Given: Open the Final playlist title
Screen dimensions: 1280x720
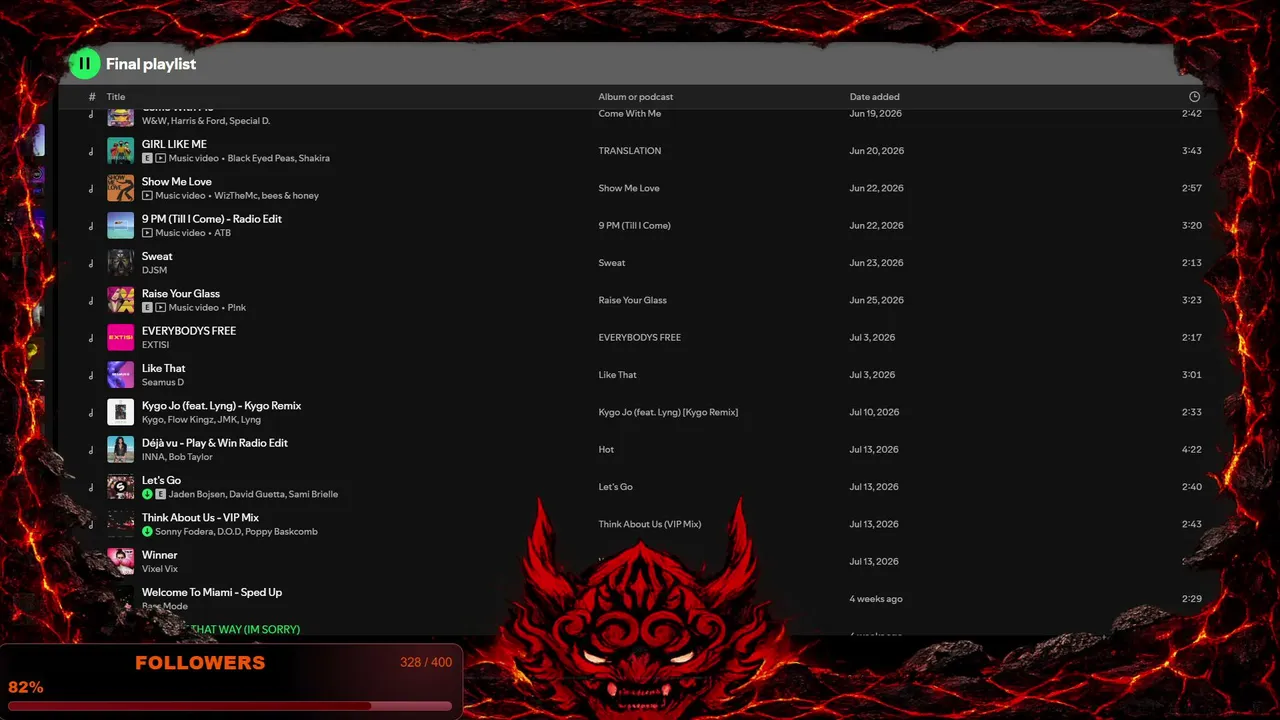Looking at the screenshot, I should coord(151,64).
